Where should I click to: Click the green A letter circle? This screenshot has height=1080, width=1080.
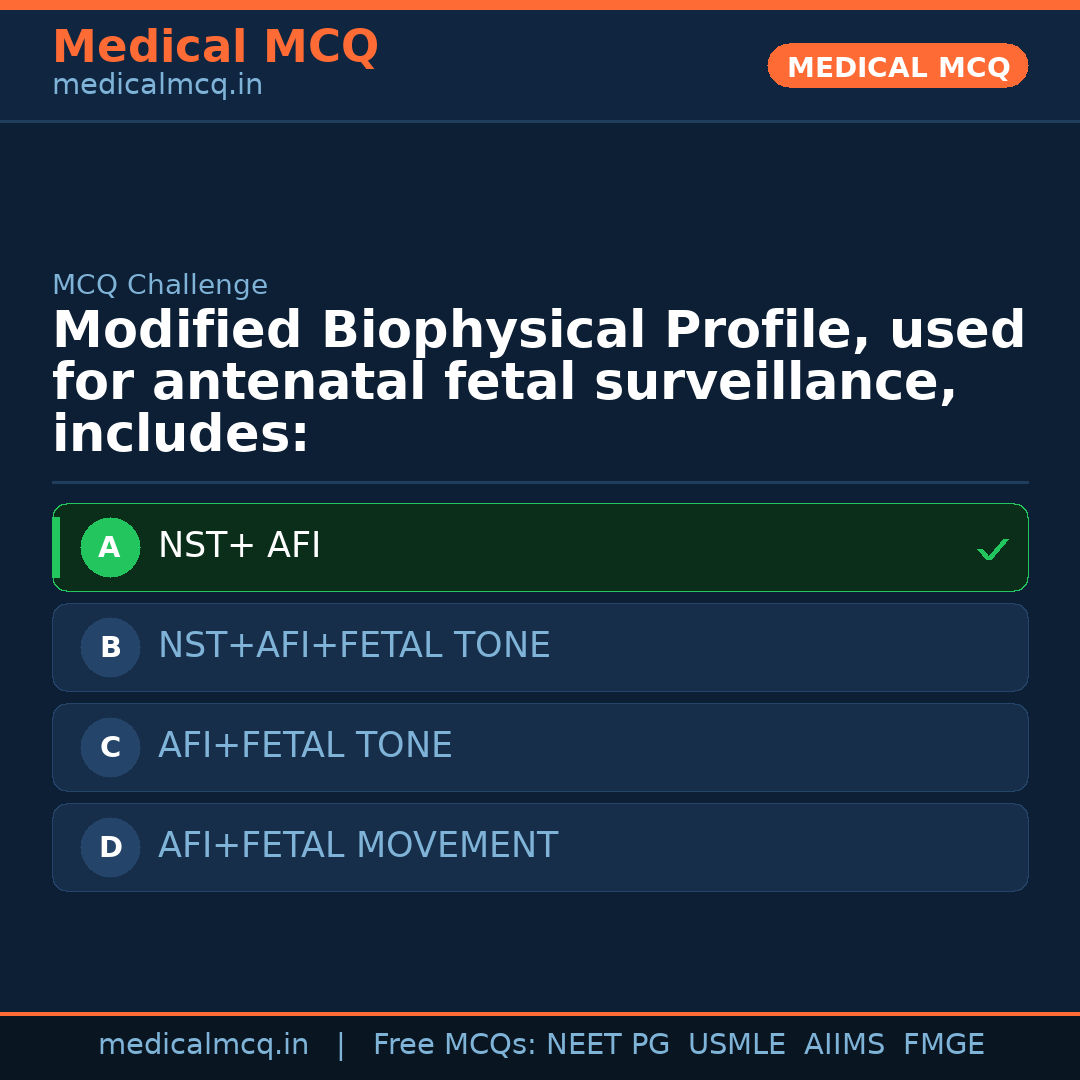[110, 548]
